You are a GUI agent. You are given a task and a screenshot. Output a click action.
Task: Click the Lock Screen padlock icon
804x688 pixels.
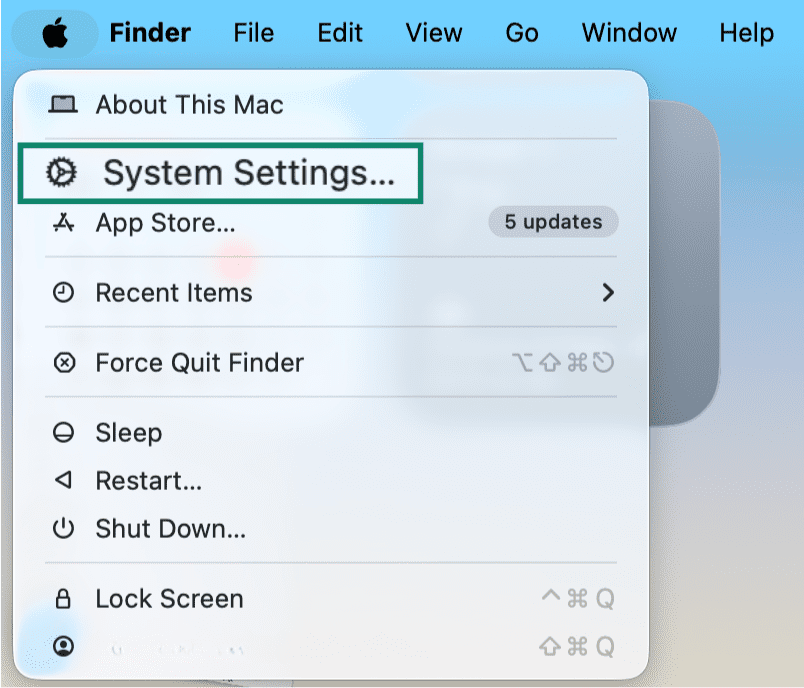pos(63,598)
